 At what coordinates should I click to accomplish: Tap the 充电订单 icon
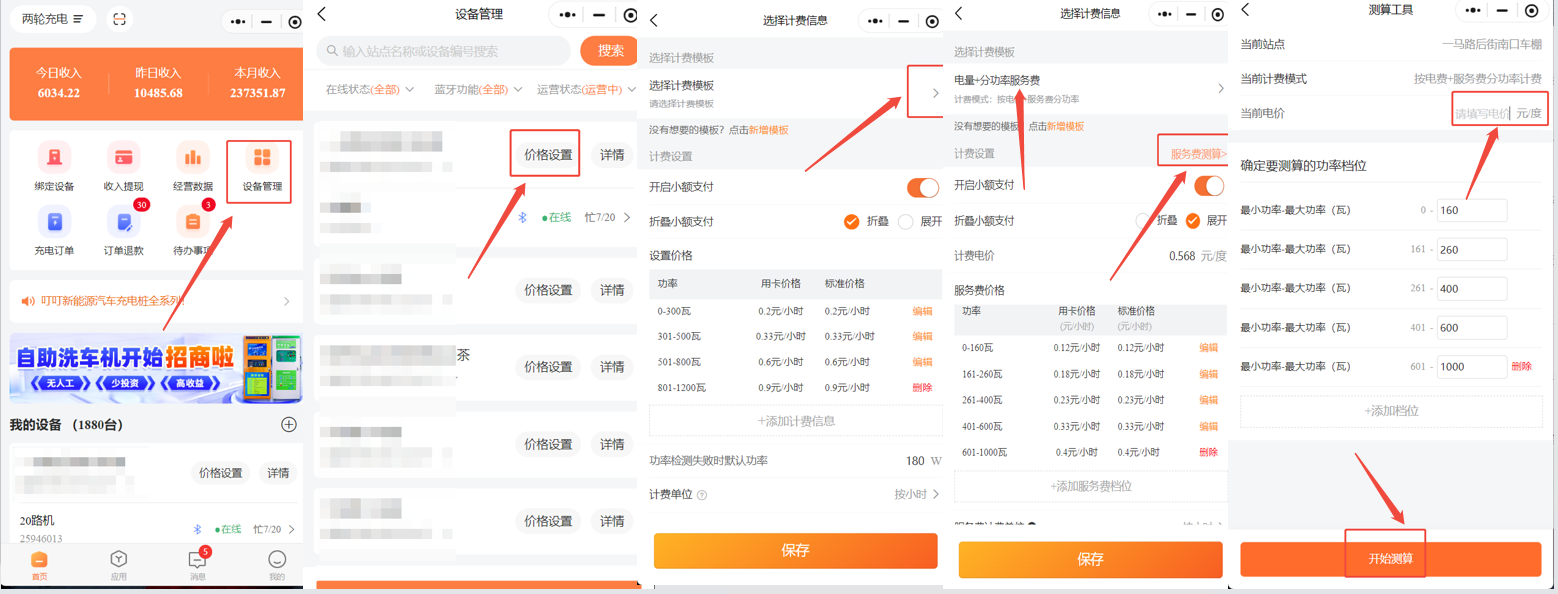coord(54,222)
